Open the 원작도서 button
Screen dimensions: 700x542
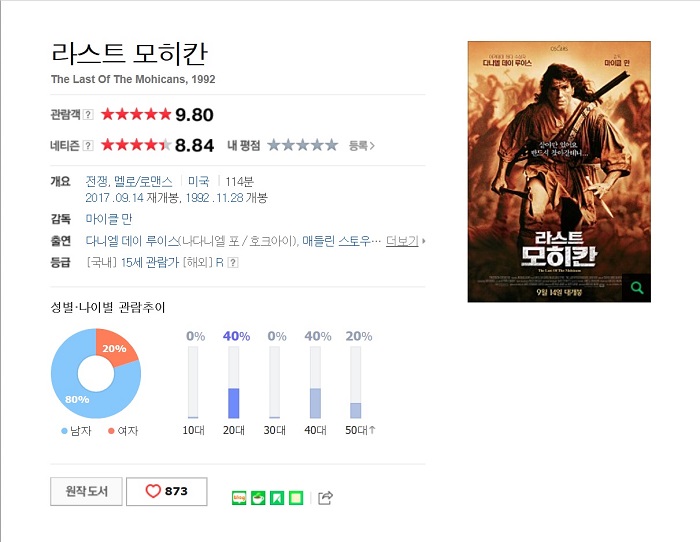86,492
